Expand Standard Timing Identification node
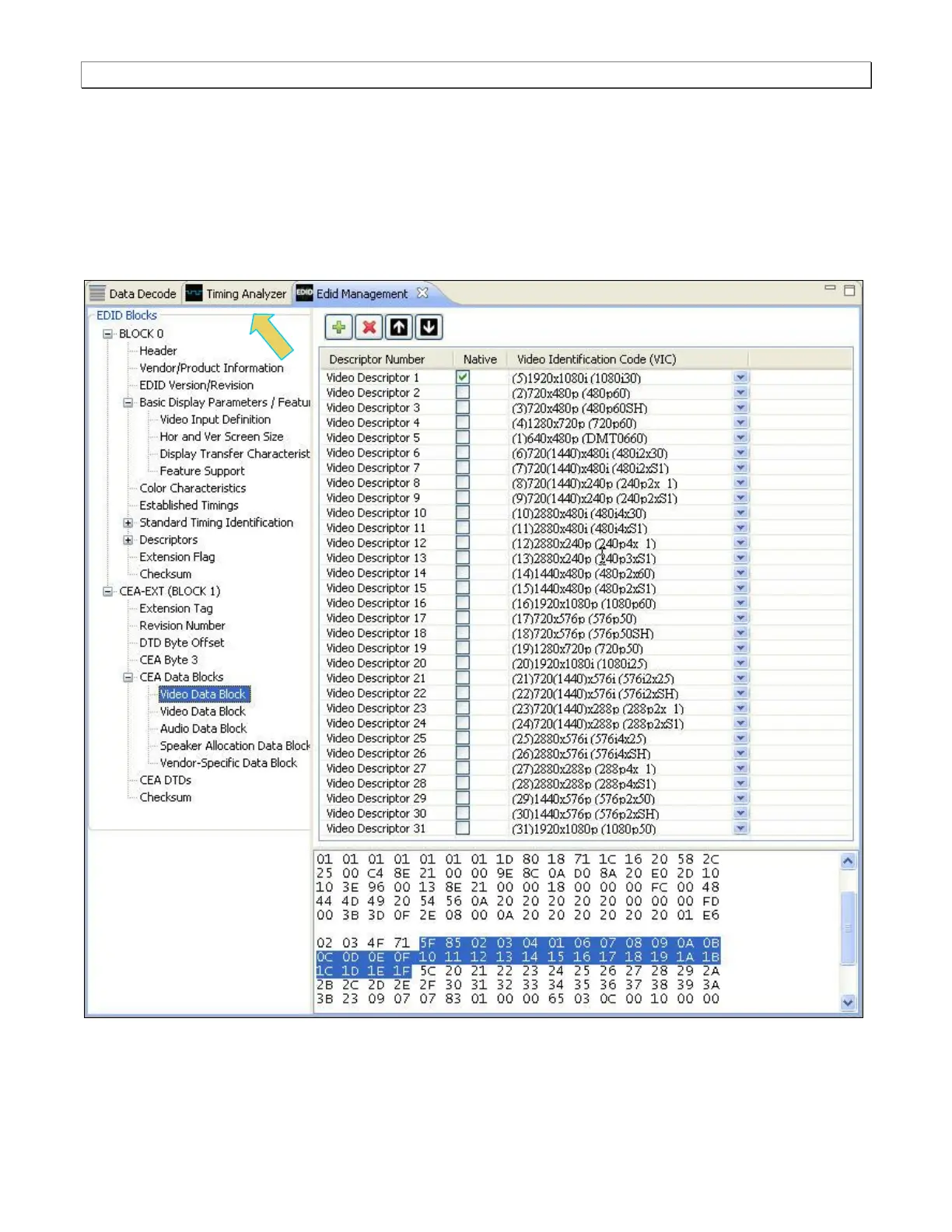This screenshot has width=952, height=1232. [128, 523]
